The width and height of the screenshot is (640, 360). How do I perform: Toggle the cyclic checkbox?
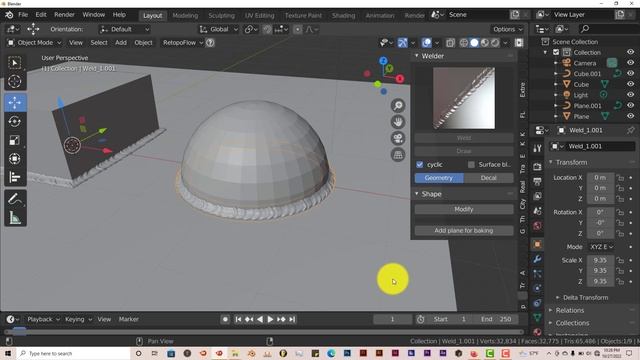pos(420,164)
